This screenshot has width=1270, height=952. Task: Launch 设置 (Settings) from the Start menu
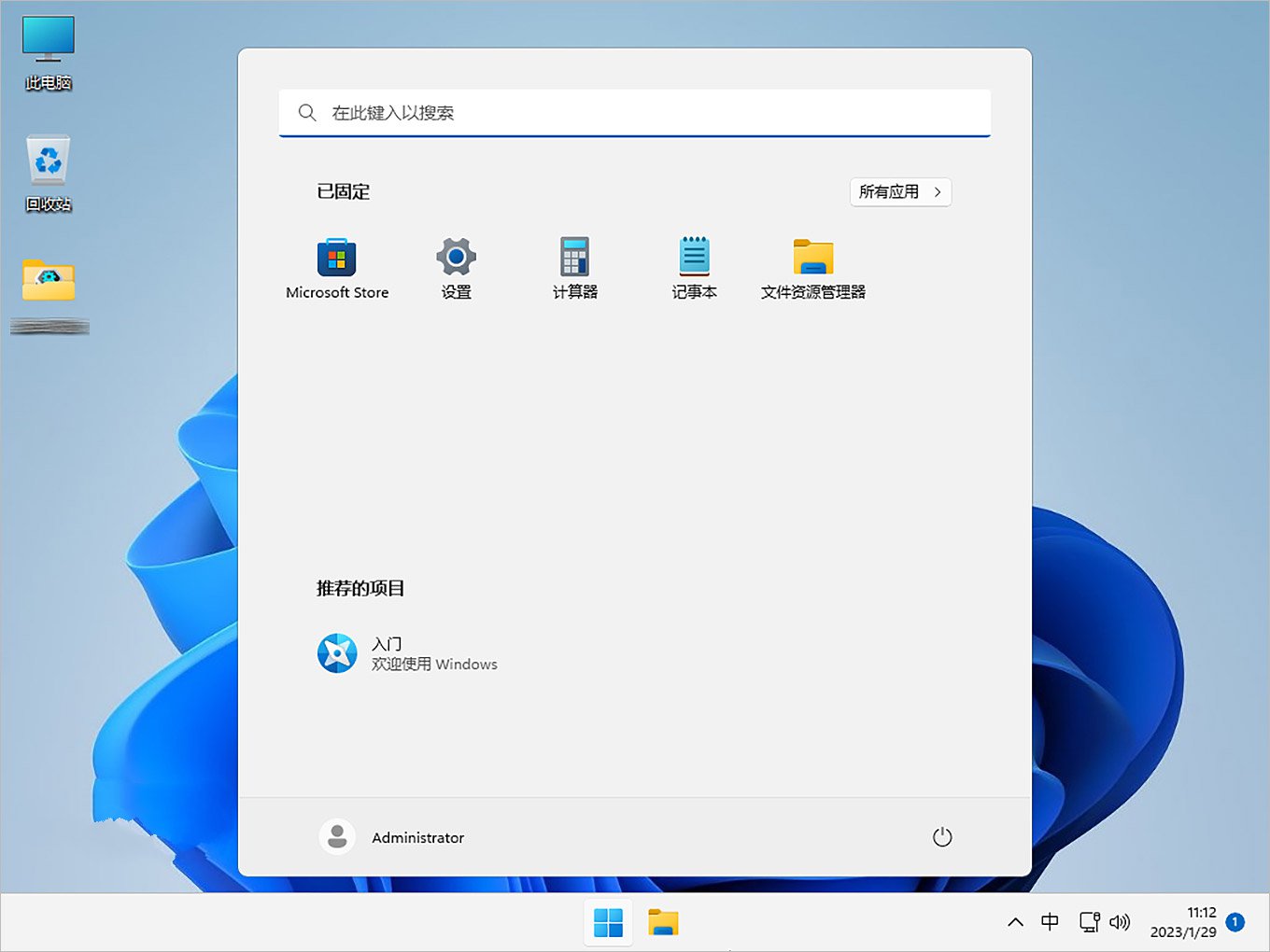[456, 266]
